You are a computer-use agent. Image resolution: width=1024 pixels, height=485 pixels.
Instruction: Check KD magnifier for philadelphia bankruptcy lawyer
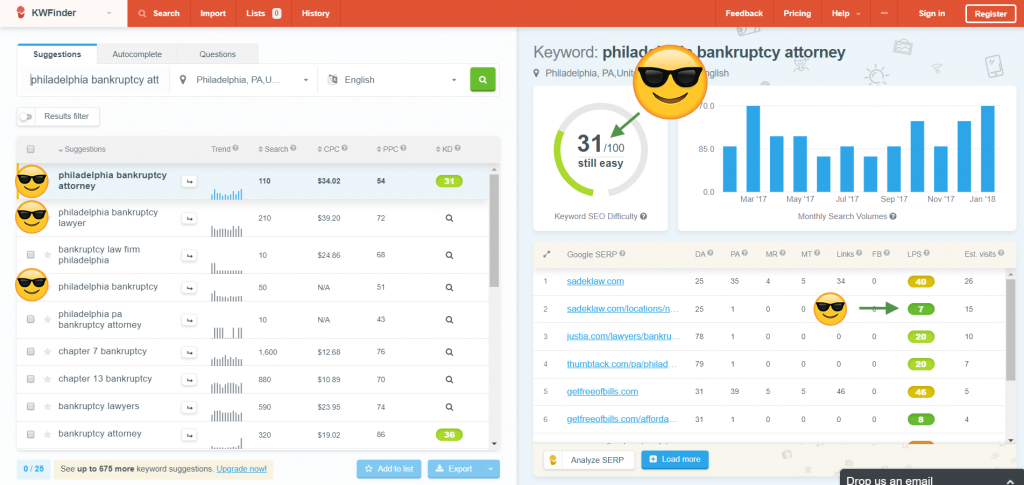[449, 217]
